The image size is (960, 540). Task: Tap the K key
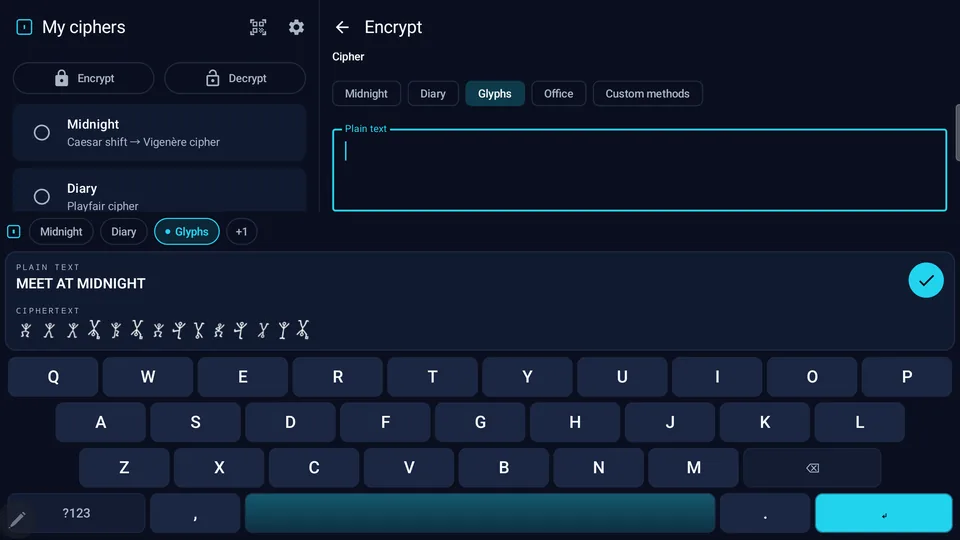[x=765, y=422]
